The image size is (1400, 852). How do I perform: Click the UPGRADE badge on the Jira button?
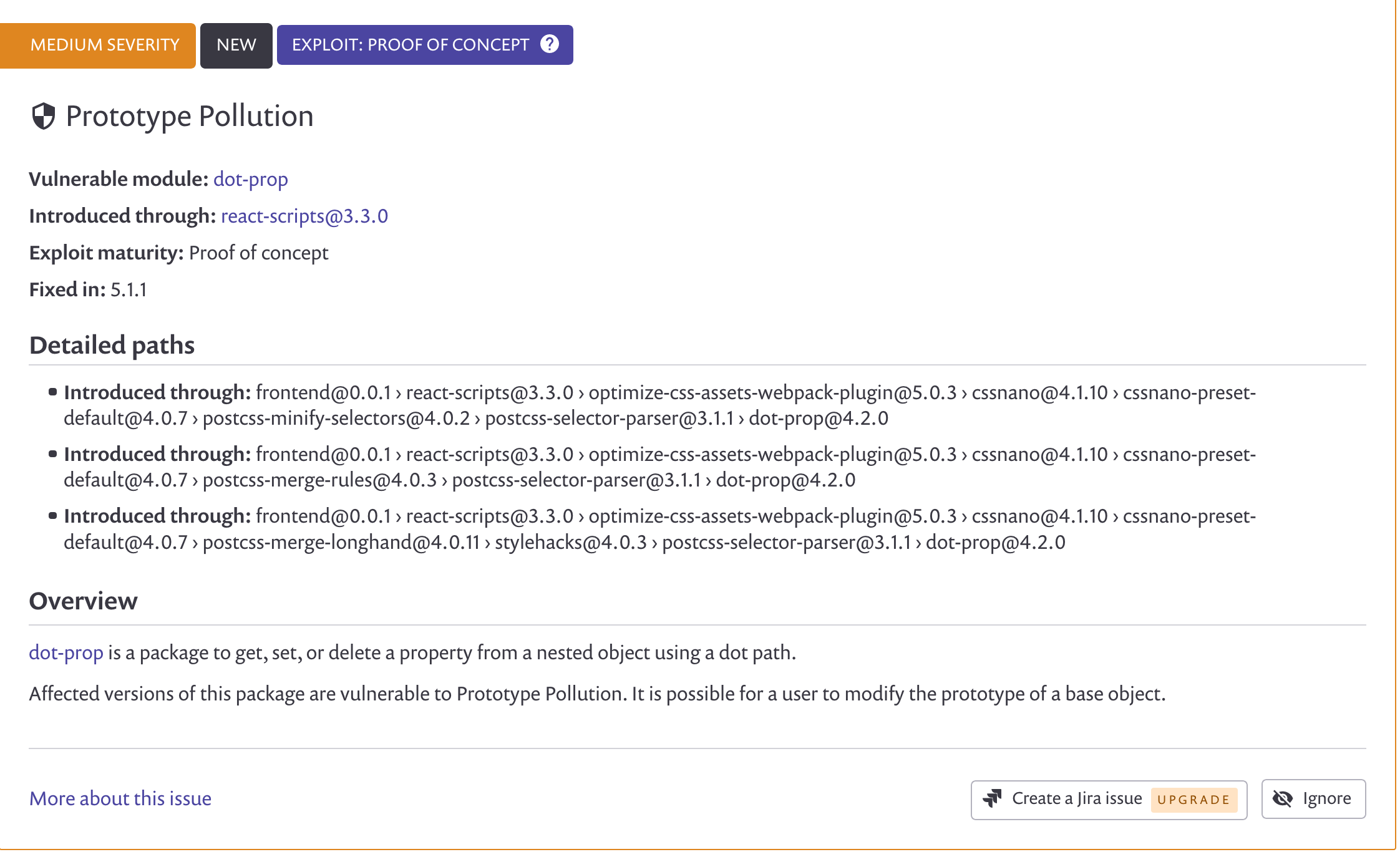(1193, 800)
